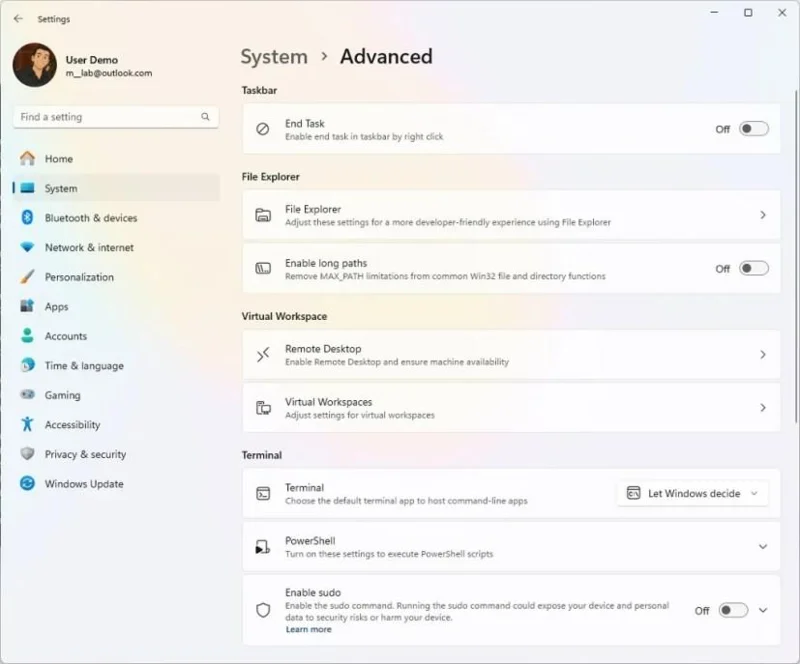
Task: Select Time & language category
Action: 116,365
